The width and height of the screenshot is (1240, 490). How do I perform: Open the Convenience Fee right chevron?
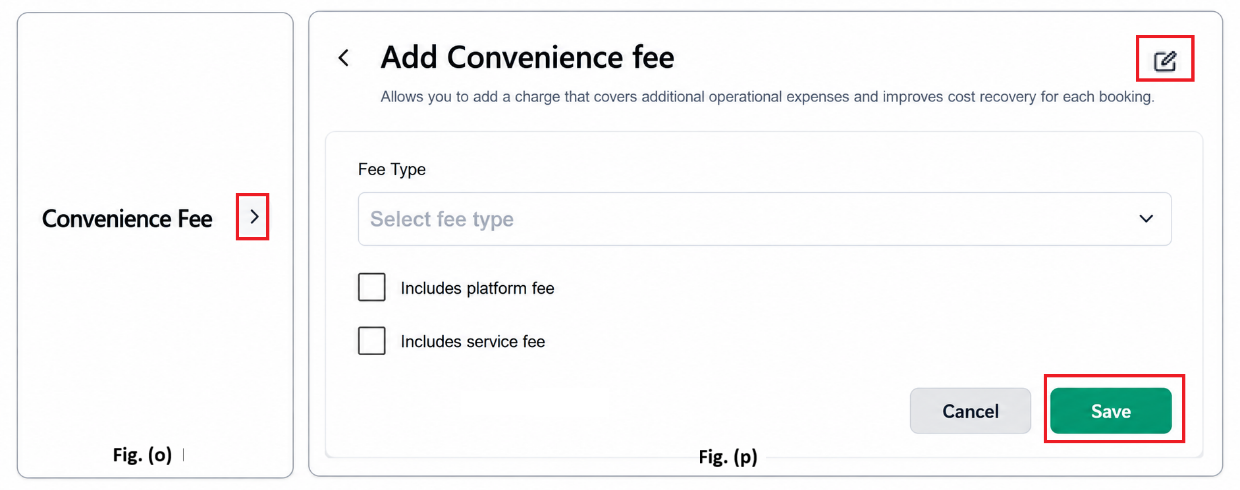[253, 216]
